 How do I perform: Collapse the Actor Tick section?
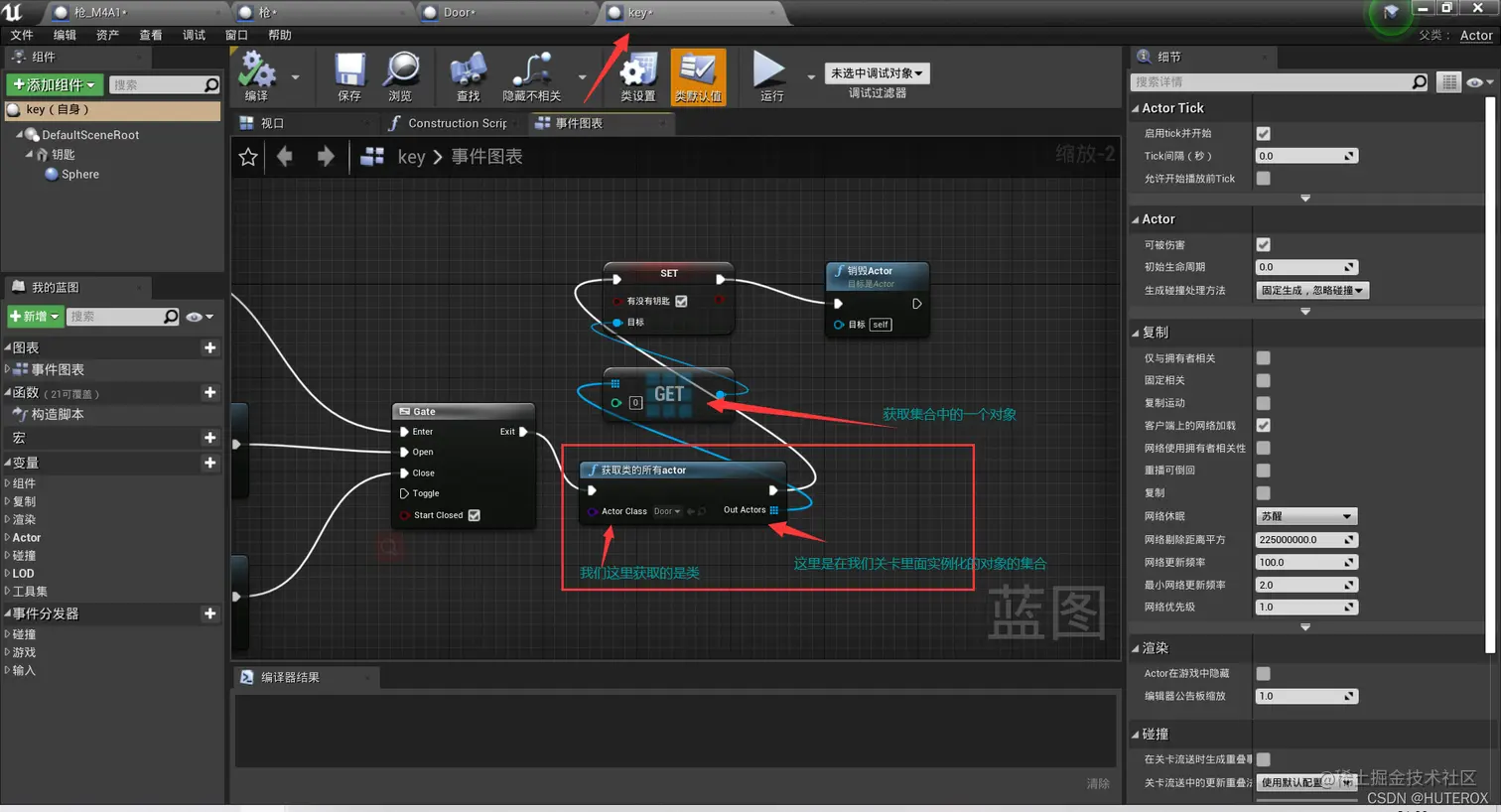point(1136,108)
